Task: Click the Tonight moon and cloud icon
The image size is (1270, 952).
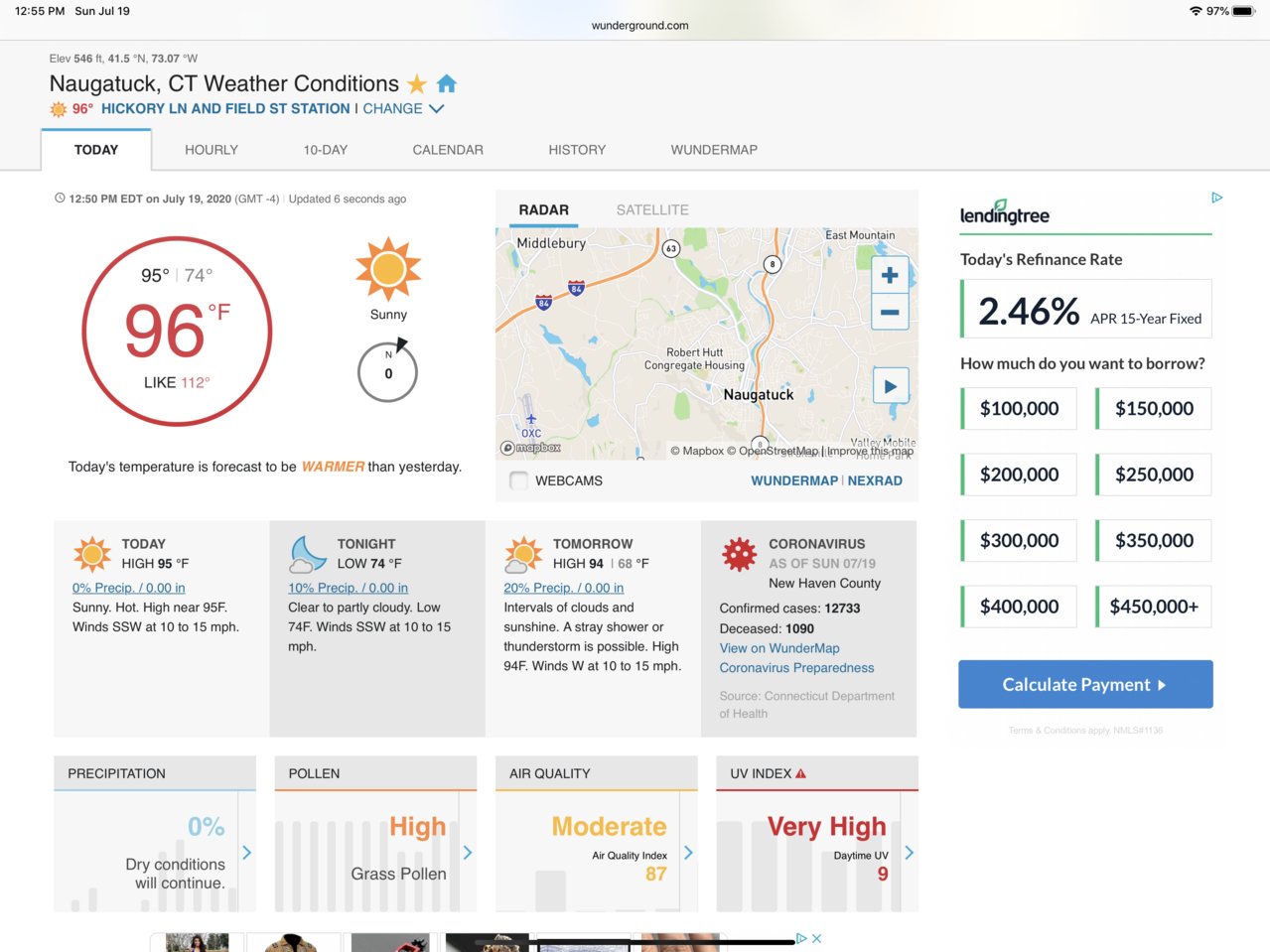Action: (308, 554)
